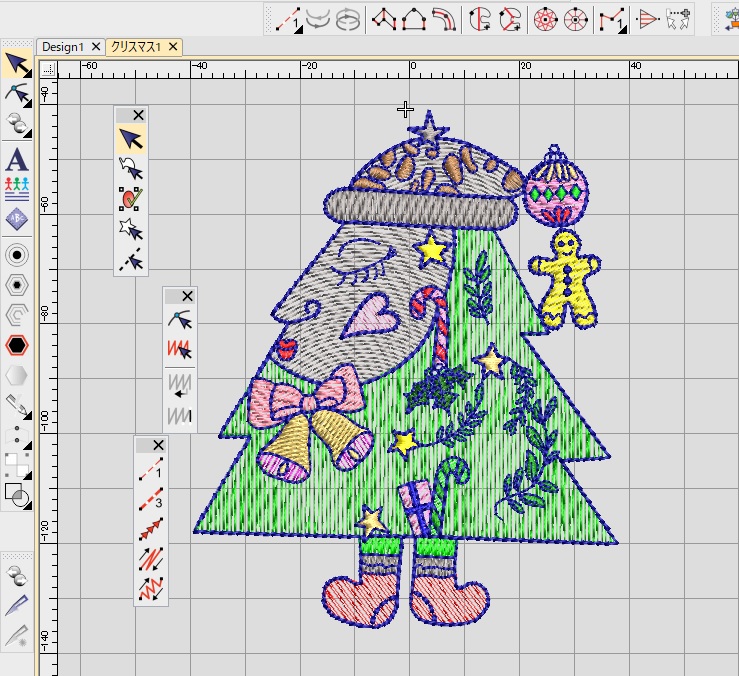Choose the lasso freehand select tool
Image resolution: width=739 pixels, height=676 pixels.
[131, 169]
